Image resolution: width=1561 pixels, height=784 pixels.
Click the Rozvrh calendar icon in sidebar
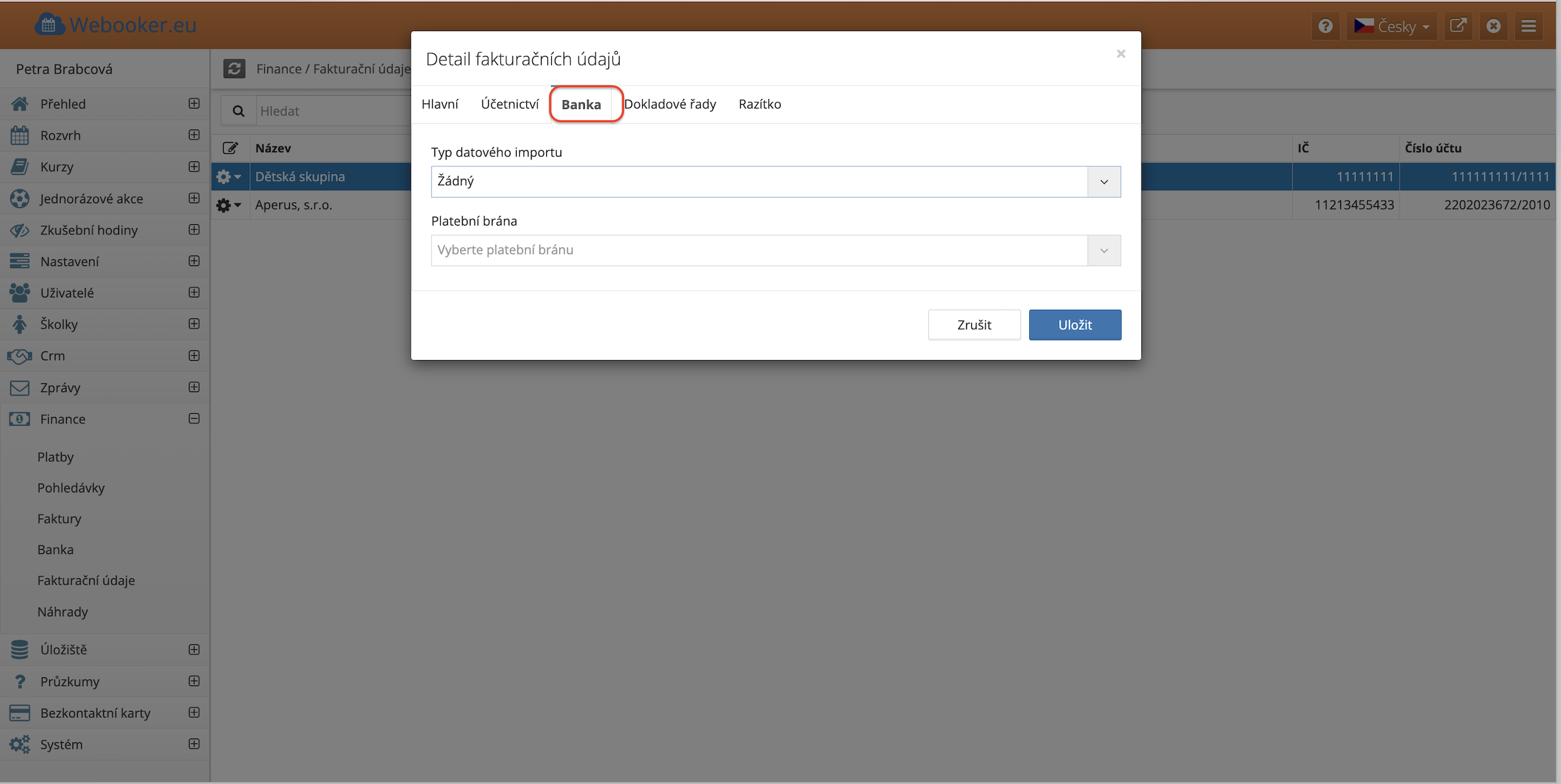click(19, 135)
